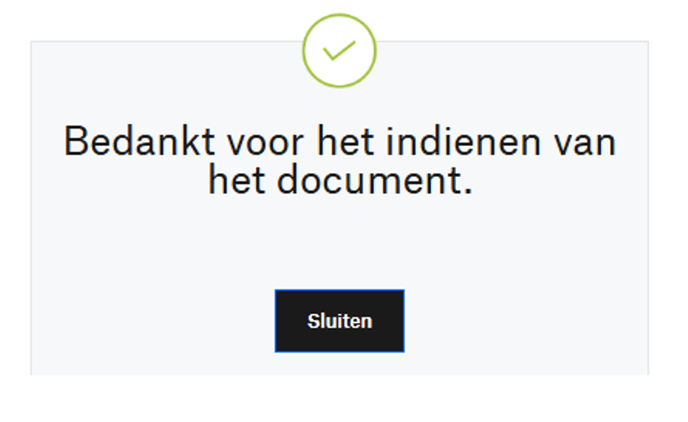Click the blue focus border of the Sluiten button

339,290
